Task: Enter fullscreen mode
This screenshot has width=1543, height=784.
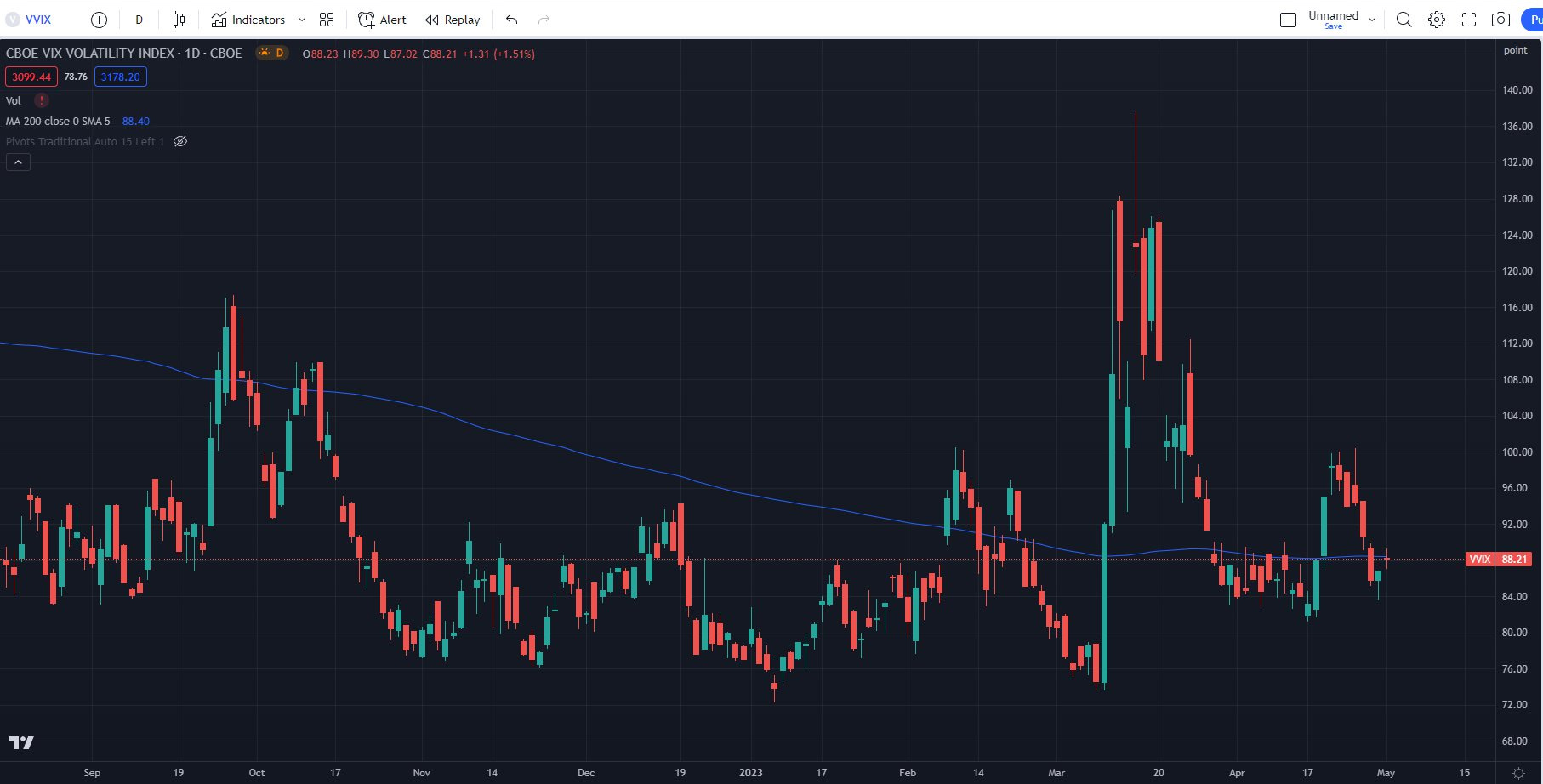Action: (1469, 20)
